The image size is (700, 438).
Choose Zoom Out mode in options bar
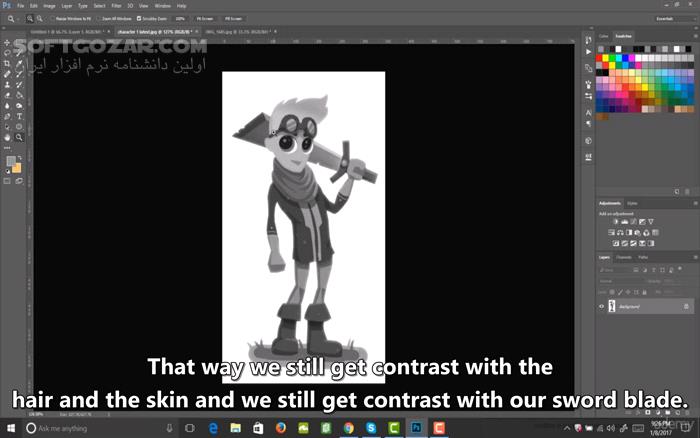point(40,19)
